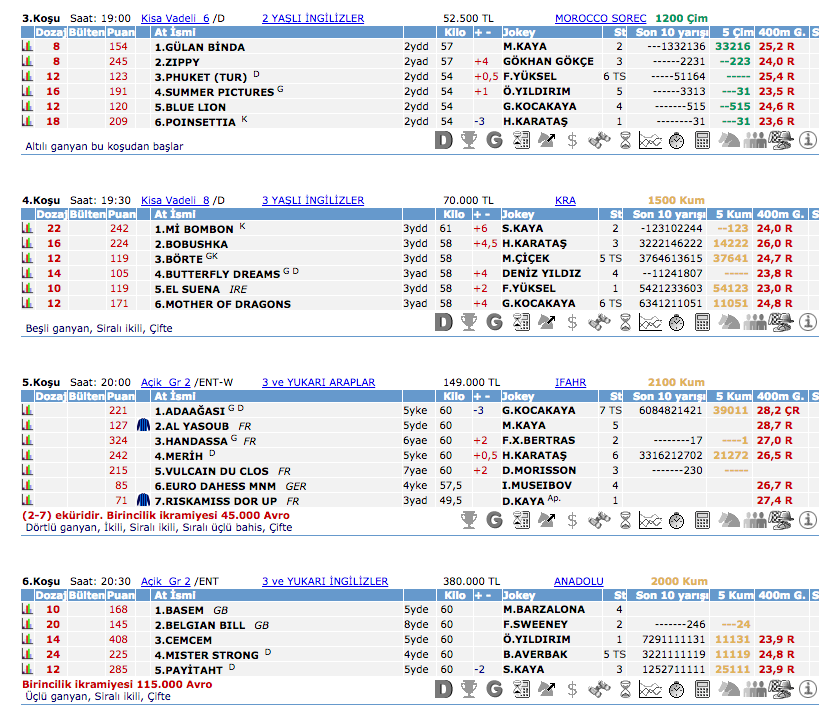Image resolution: width=836 pixels, height=715 pixels.
Task: Click the 'At İsmi' column header in race 6
Action: [173, 595]
